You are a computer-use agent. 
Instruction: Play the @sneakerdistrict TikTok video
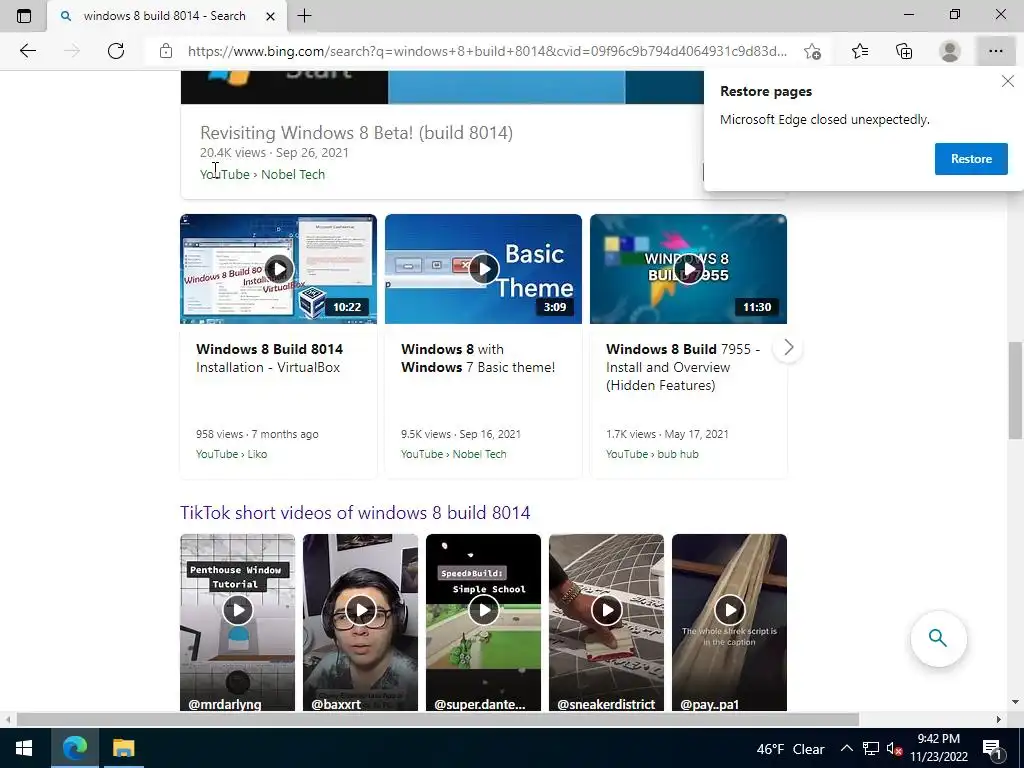607,610
